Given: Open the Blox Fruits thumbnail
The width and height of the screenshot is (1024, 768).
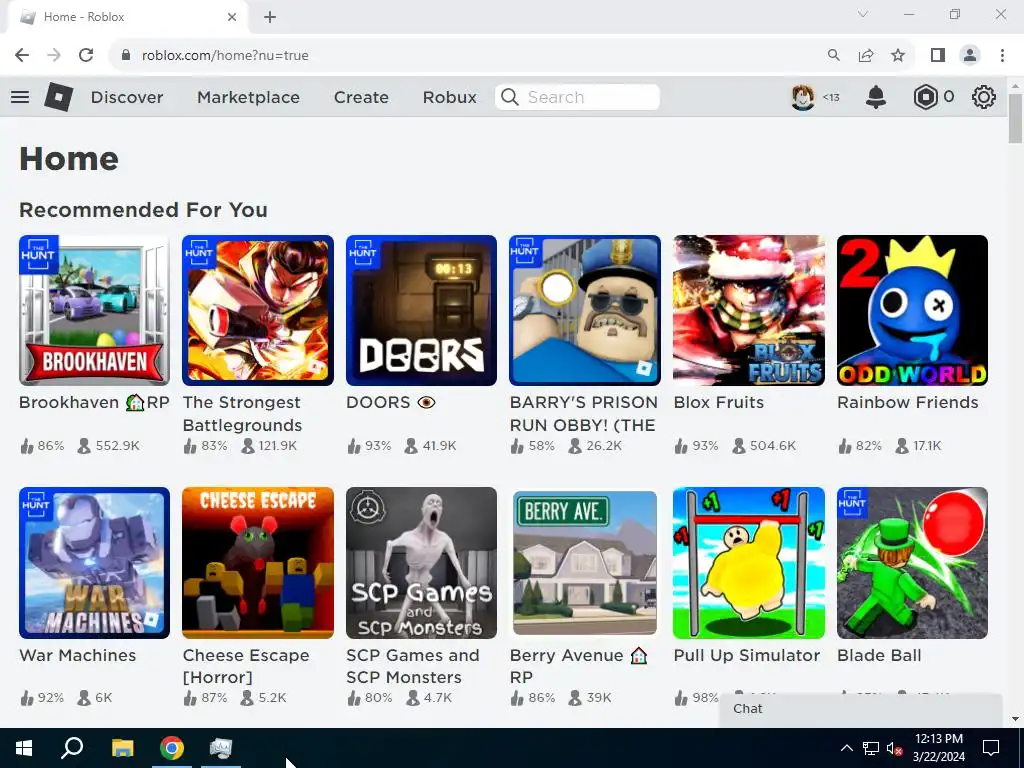Looking at the screenshot, I should 749,310.
